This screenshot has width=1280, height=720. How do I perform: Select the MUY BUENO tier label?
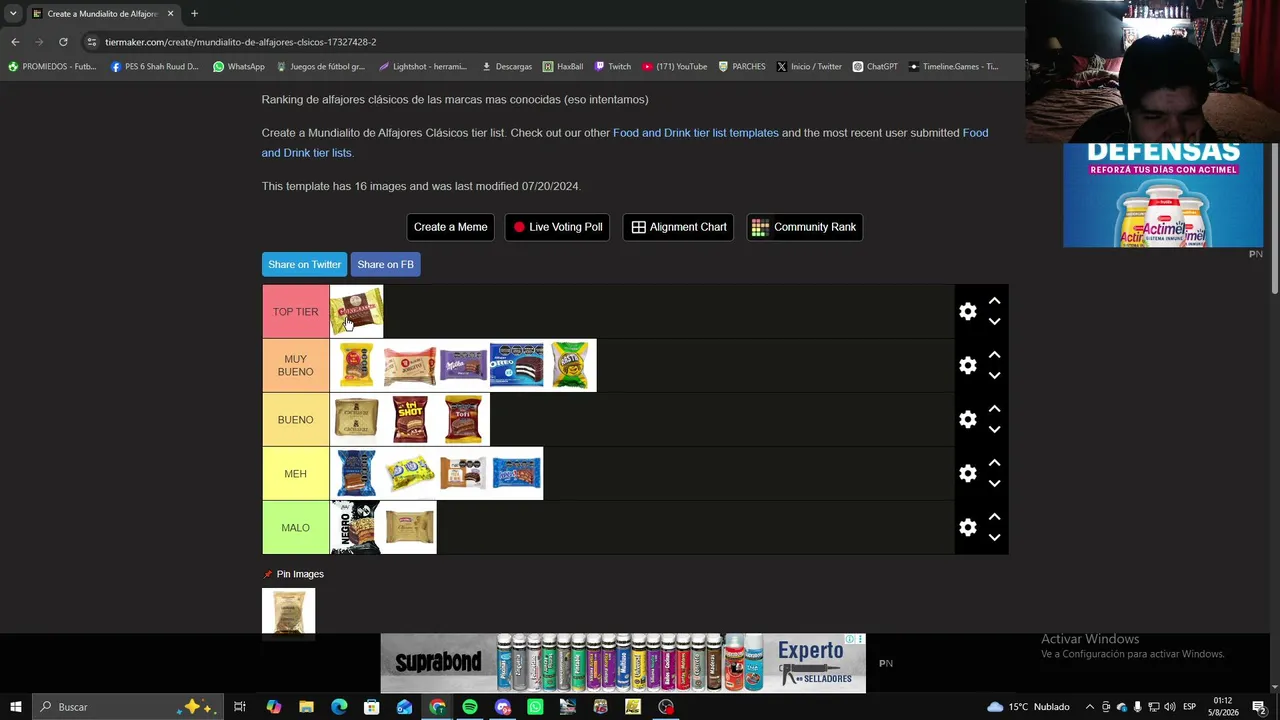(x=295, y=366)
